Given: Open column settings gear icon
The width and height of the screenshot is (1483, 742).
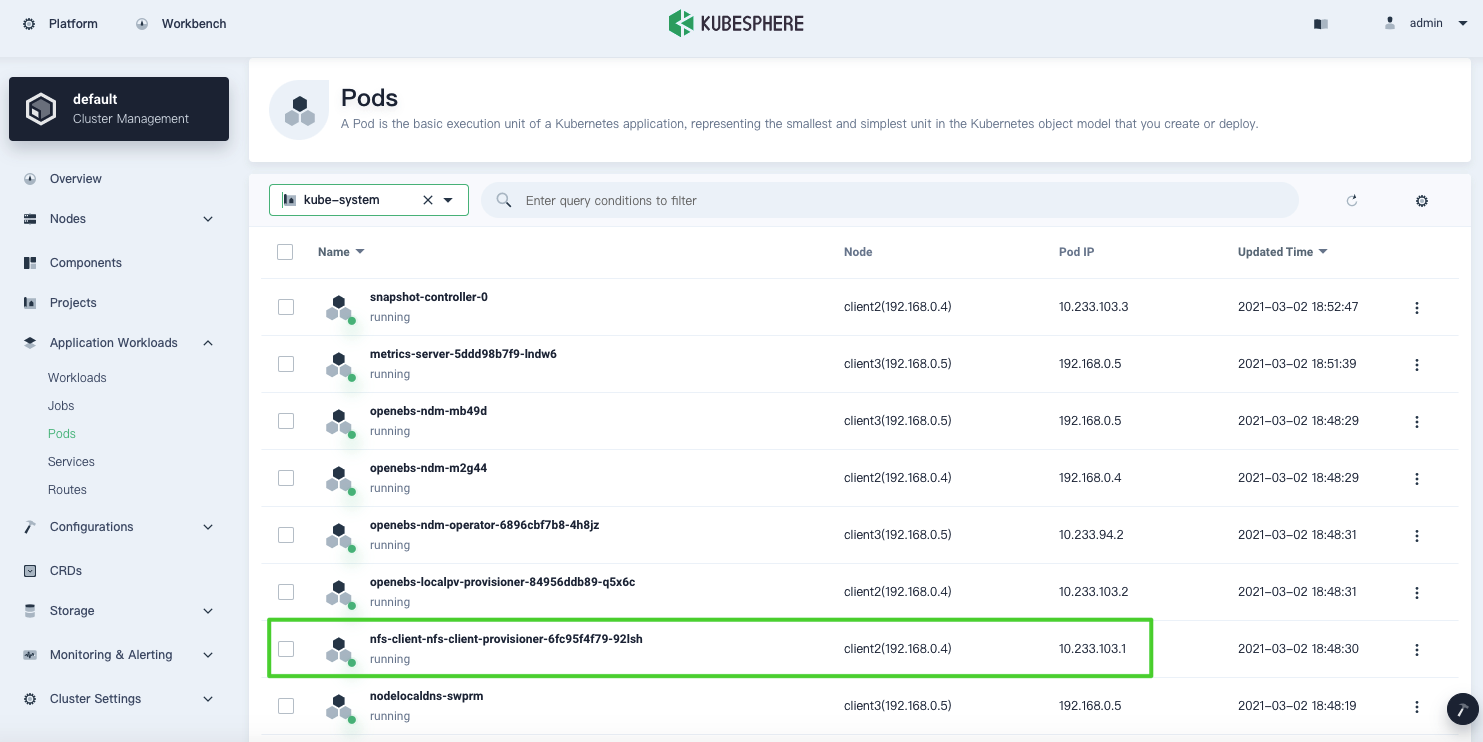Looking at the screenshot, I should click(1421, 201).
